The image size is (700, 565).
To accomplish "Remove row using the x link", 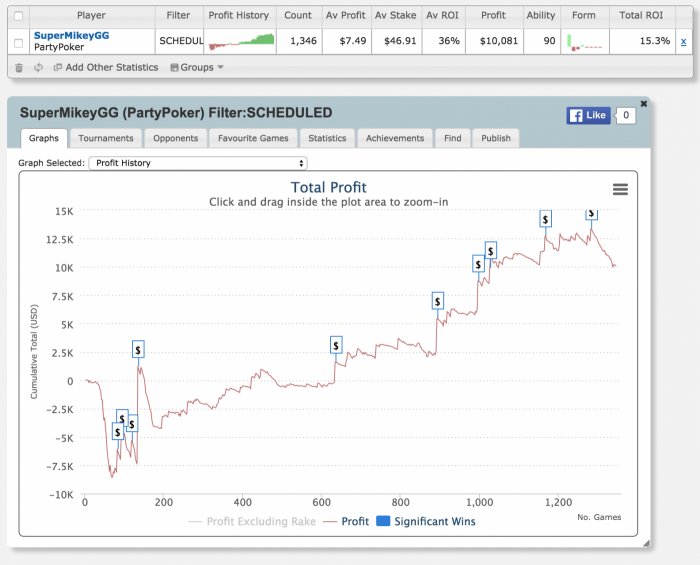I will click(683, 42).
